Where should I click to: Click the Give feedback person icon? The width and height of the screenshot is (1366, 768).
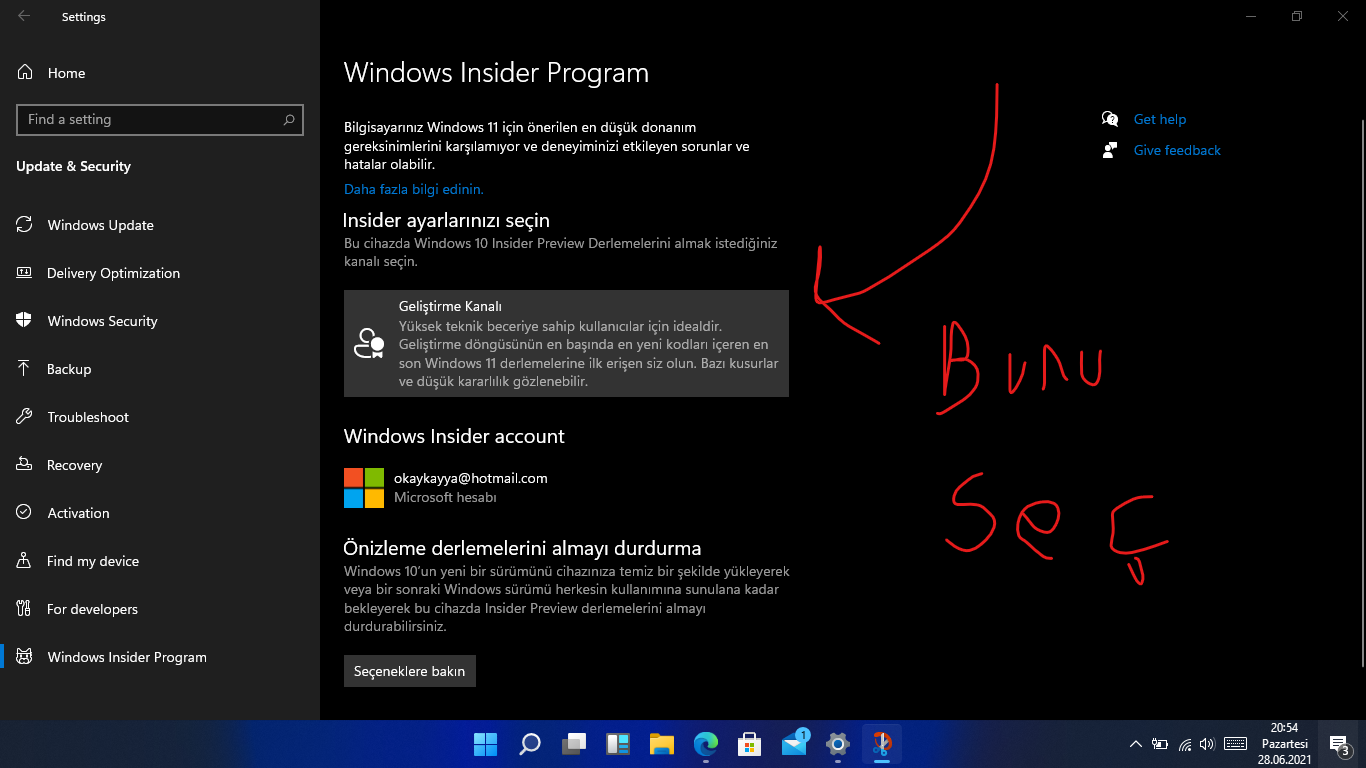(1110, 150)
